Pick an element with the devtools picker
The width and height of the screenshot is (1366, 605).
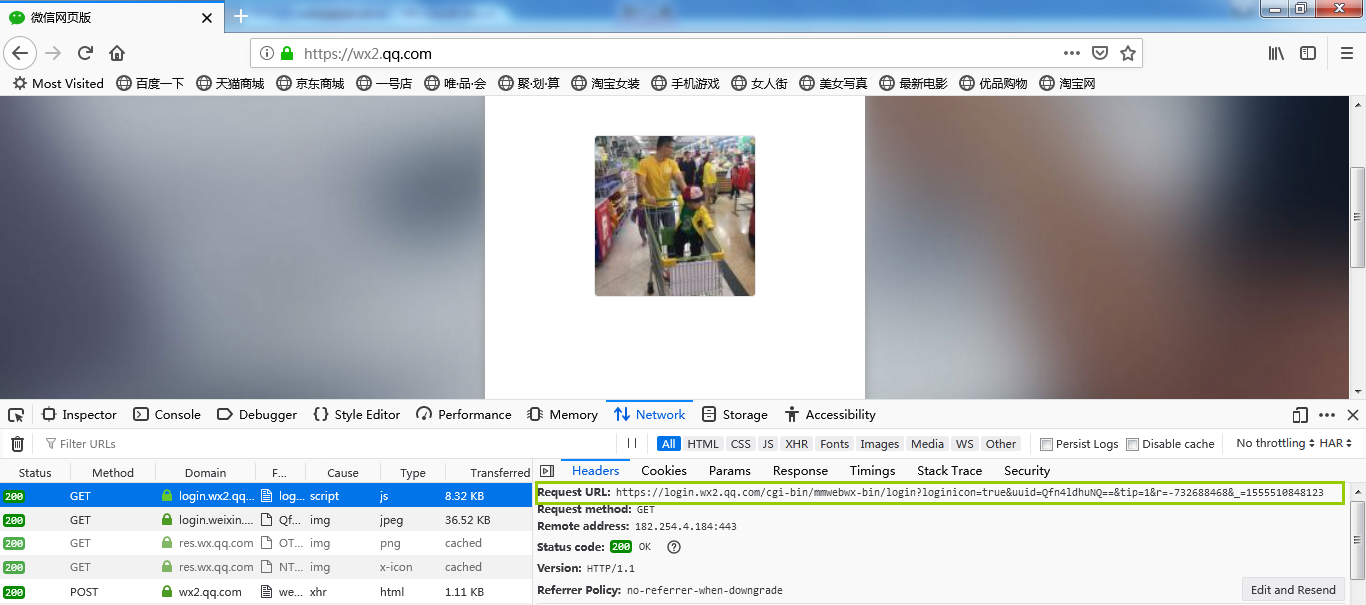[x=16, y=415]
